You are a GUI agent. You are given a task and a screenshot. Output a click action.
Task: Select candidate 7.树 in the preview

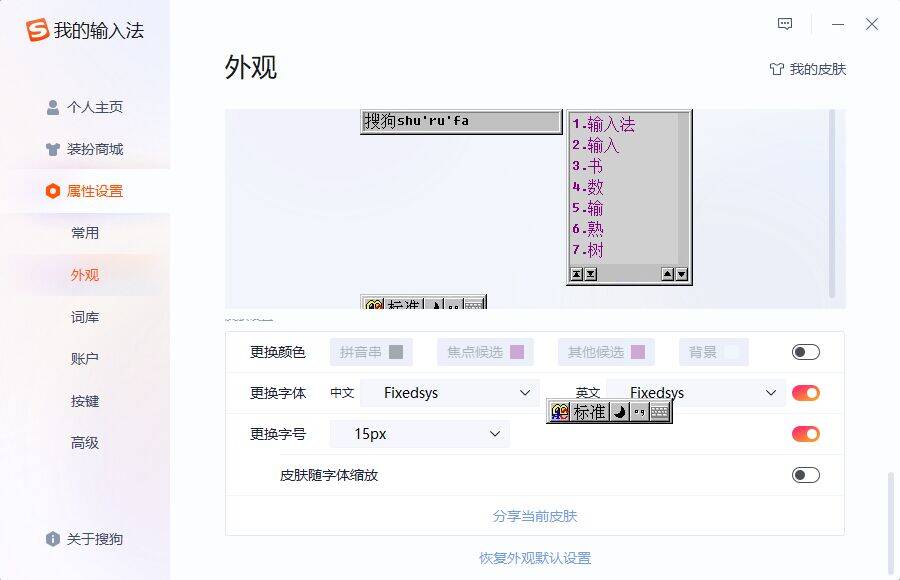(588, 250)
